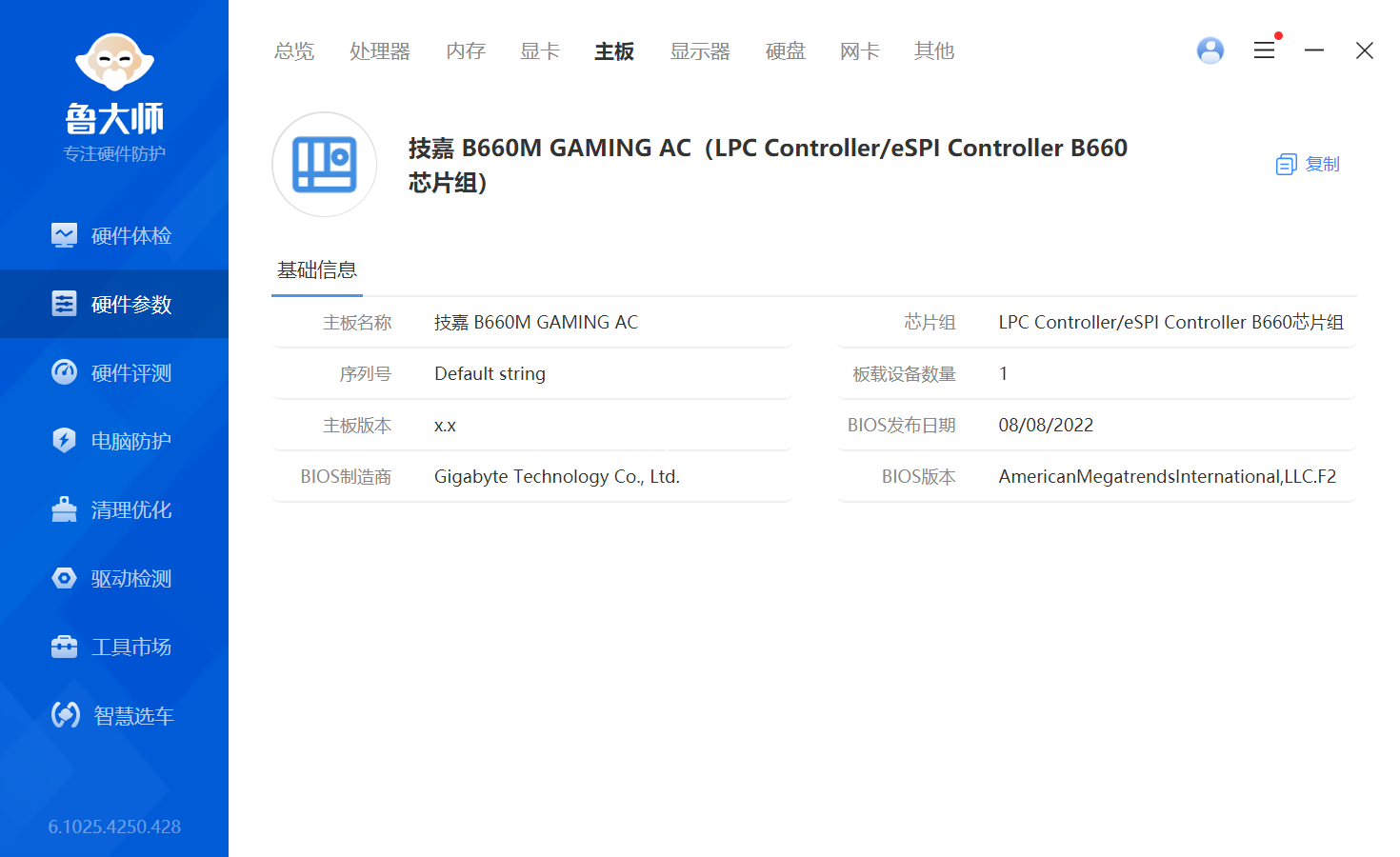Click AmericanMegatrendsInternational,LLC.F2 BIOS version value

tap(1167, 476)
